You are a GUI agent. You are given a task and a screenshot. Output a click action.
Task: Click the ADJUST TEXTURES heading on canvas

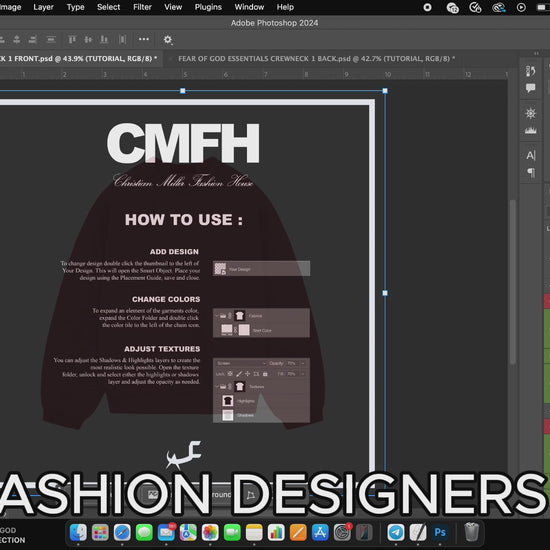tap(162, 349)
